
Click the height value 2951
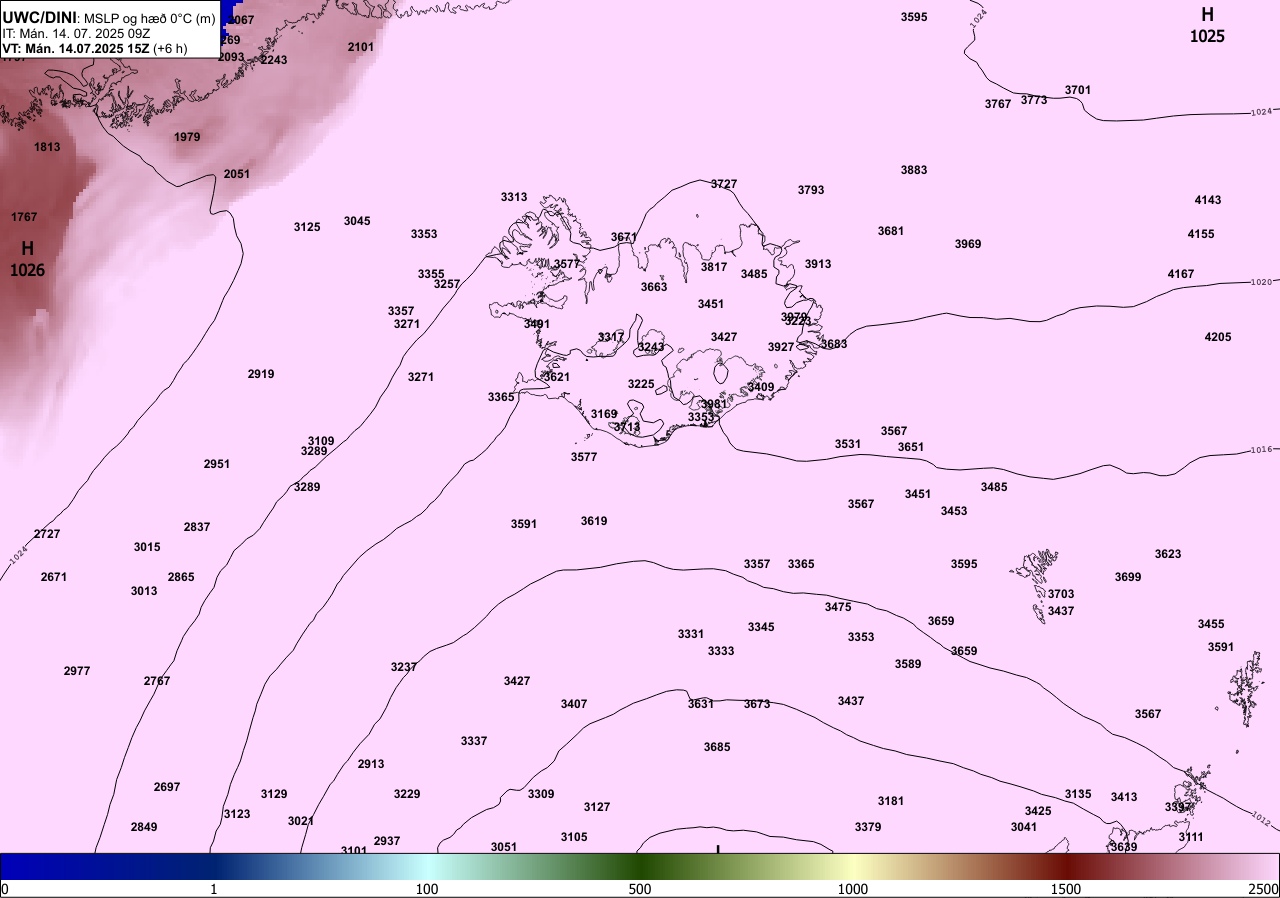217,464
